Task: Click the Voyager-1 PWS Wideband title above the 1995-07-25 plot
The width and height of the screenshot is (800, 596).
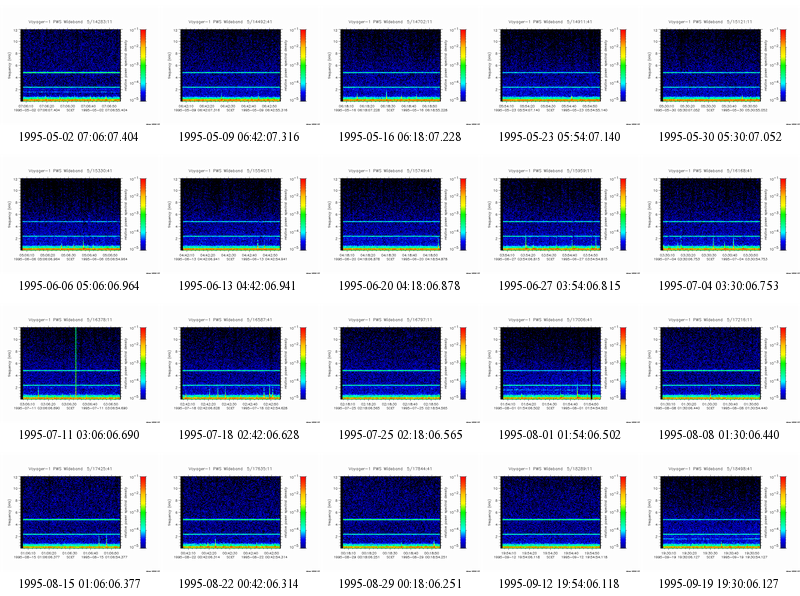Action: tap(390, 320)
